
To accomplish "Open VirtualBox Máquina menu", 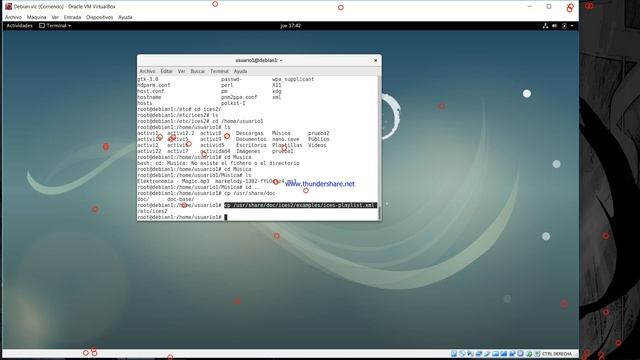I will [36, 17].
